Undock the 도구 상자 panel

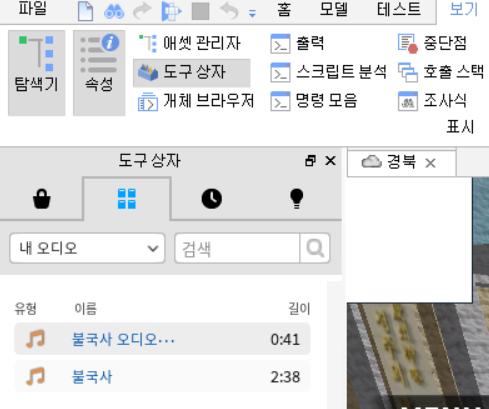[x=310, y=161]
